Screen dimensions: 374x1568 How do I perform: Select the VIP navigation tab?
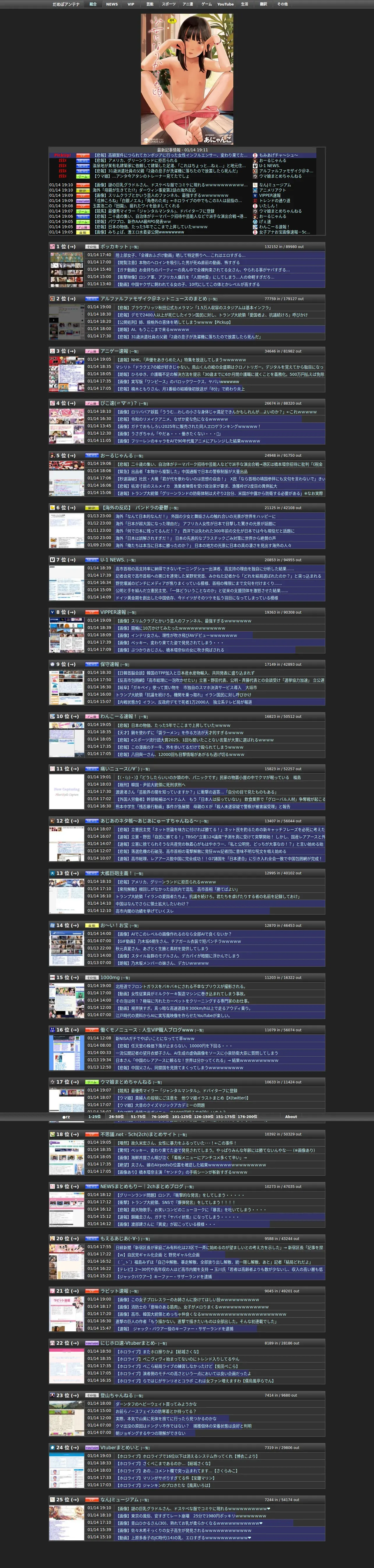(x=130, y=4)
